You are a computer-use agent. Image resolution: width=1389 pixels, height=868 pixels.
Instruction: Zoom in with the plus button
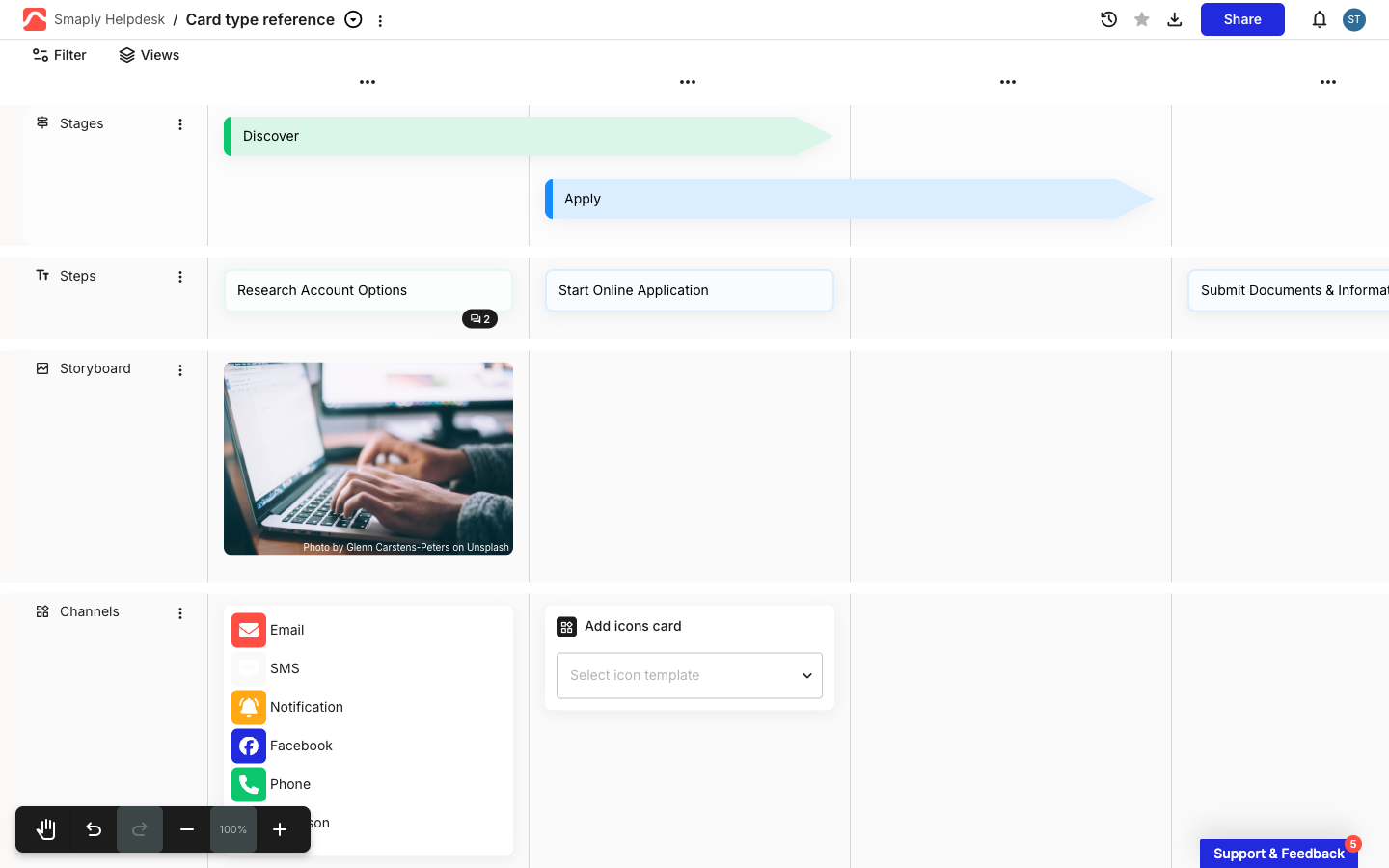(x=280, y=829)
